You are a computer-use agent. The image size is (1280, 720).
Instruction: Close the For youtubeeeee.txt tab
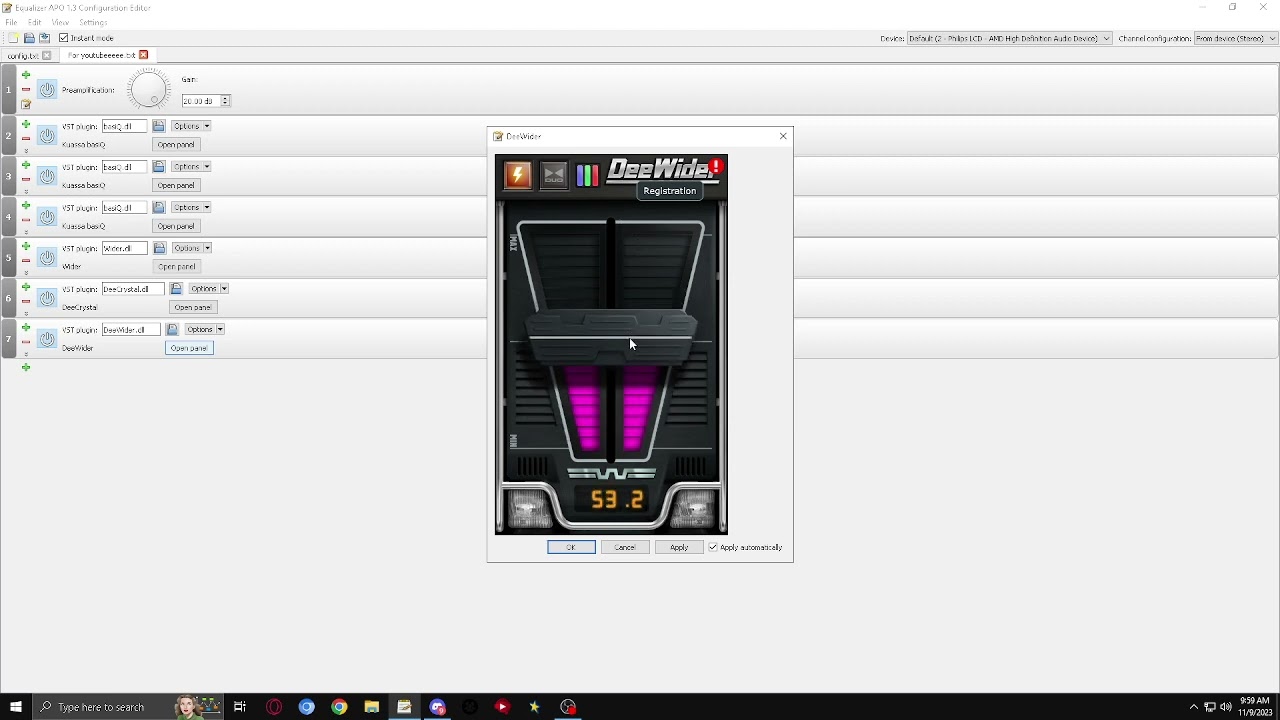point(143,55)
